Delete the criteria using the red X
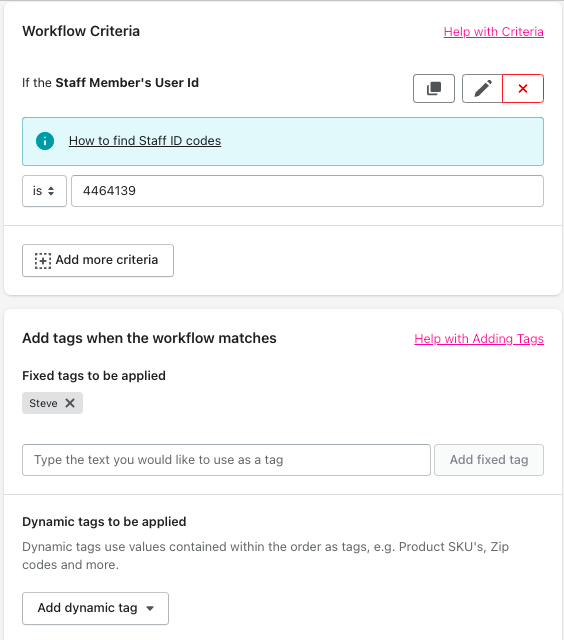Screen dimensions: 564x640 (x=523, y=88)
